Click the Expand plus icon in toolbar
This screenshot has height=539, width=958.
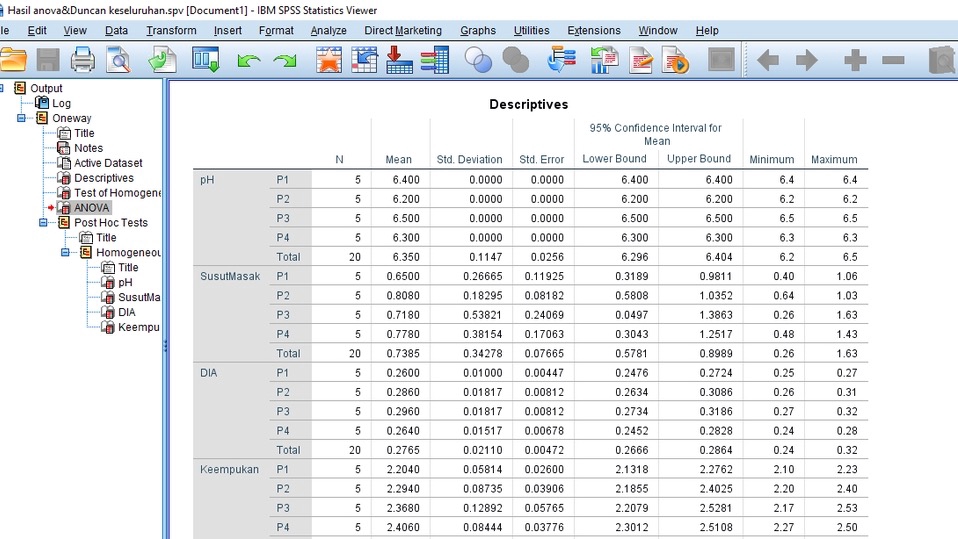pyautogui.click(x=854, y=61)
